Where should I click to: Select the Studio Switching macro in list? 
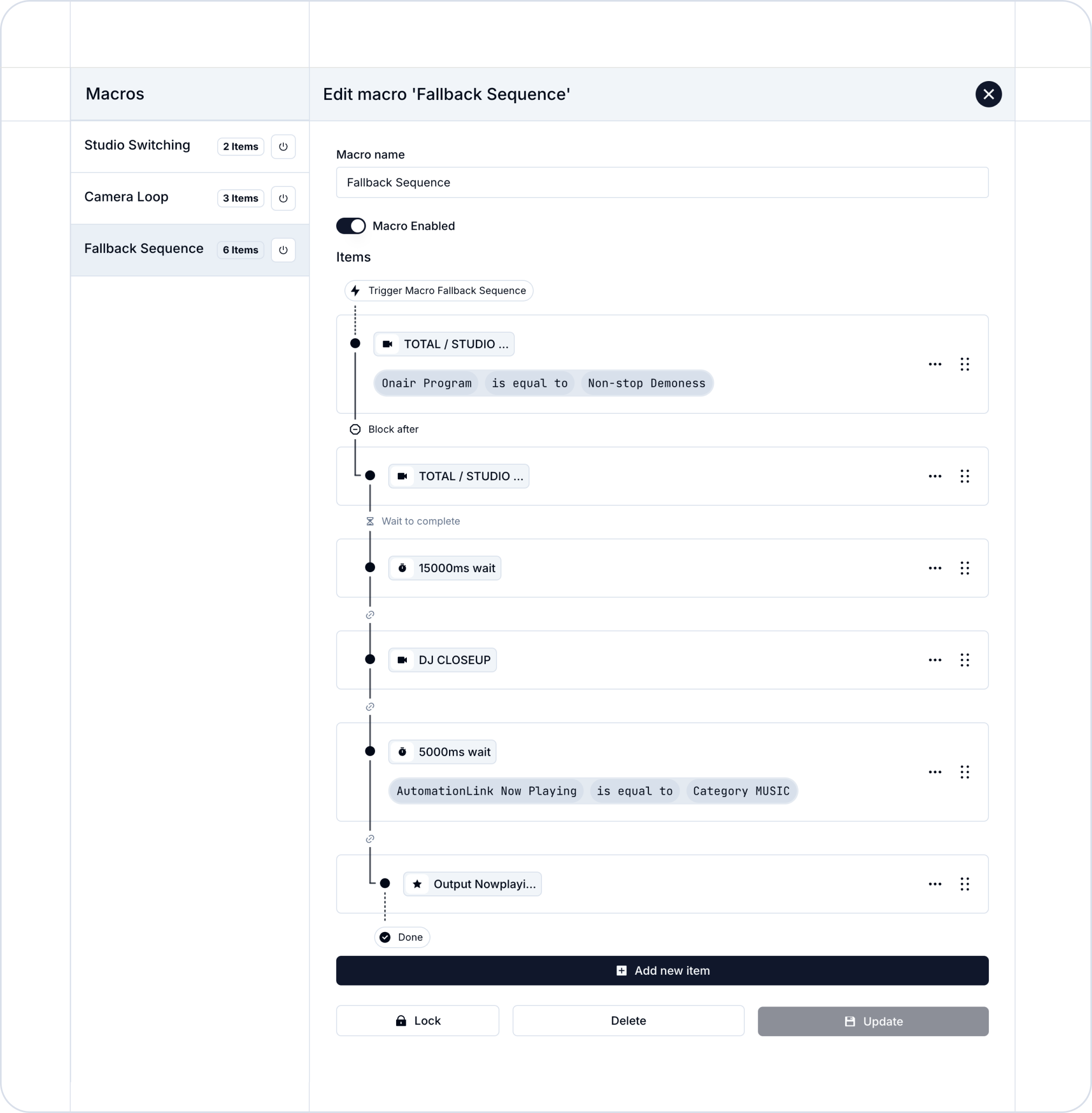click(x=137, y=146)
